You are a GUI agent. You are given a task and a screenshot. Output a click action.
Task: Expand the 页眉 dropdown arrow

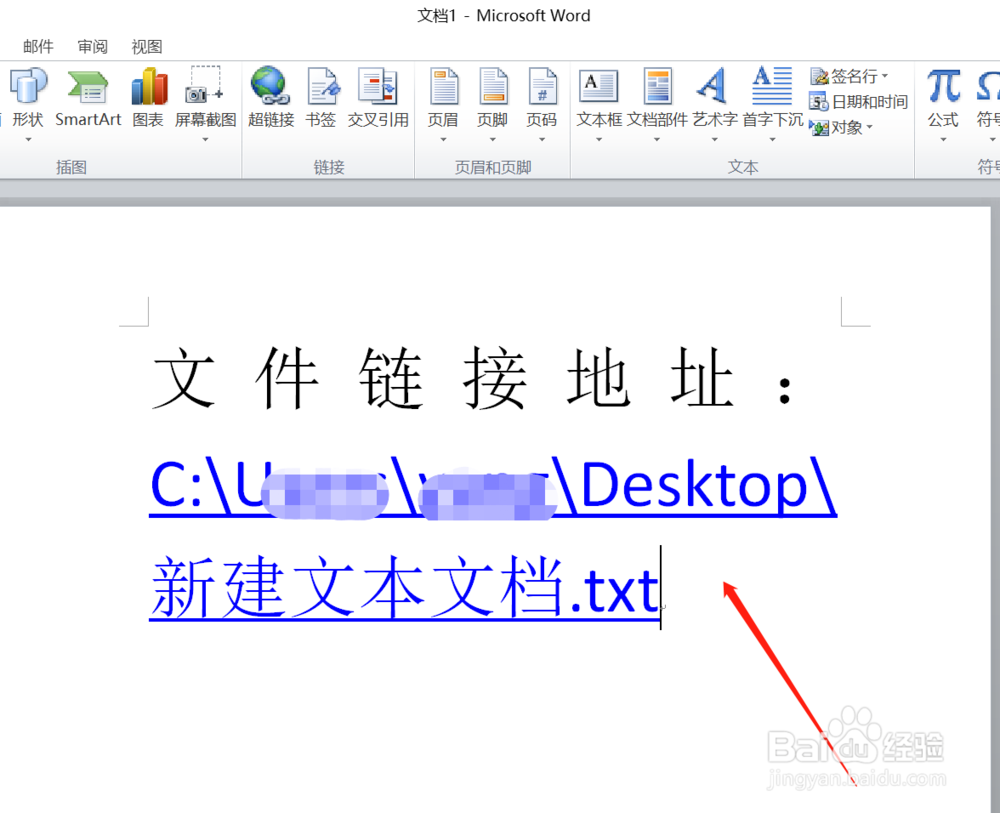443,140
